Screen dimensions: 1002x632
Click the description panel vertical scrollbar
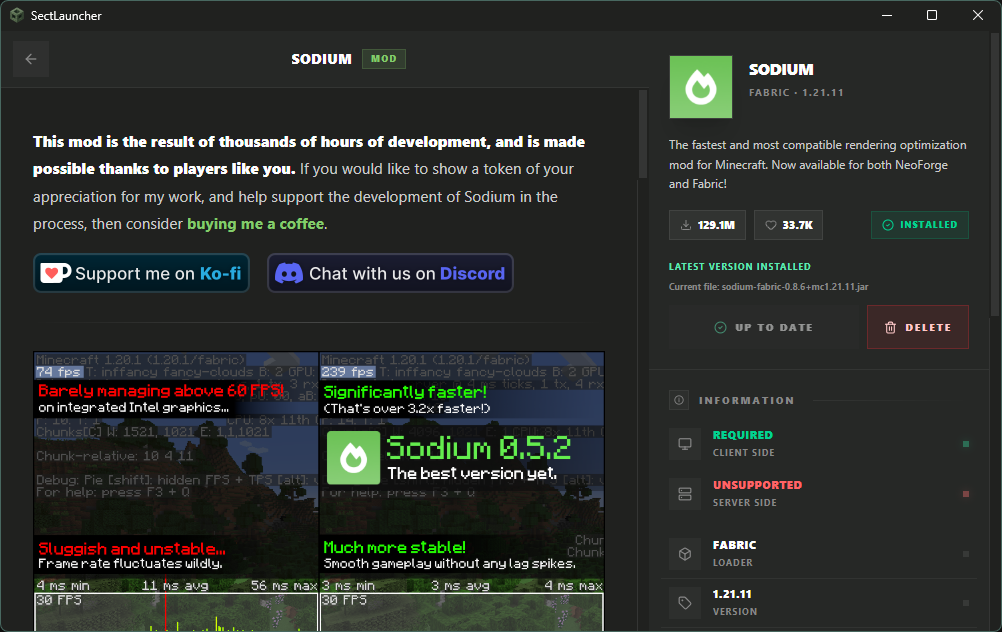(x=643, y=250)
